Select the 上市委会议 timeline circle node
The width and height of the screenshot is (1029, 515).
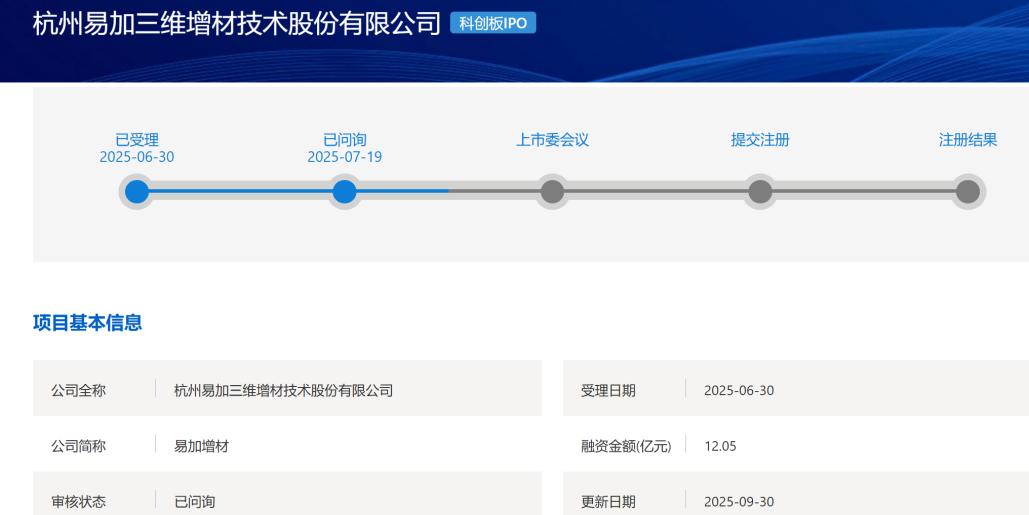(x=552, y=191)
